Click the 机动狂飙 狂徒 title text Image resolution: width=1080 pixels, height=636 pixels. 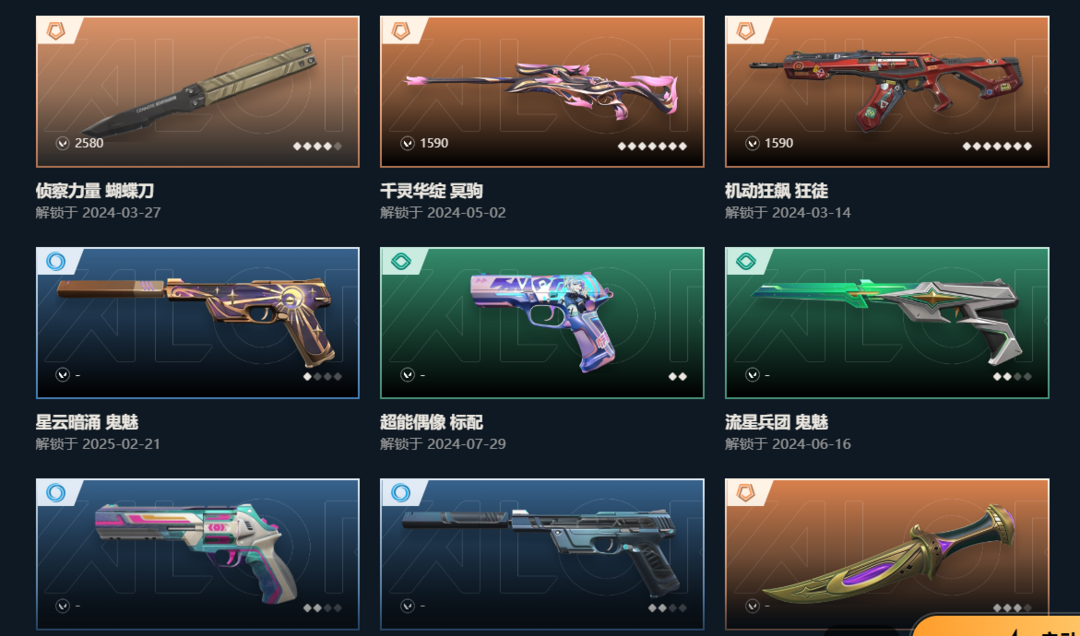(776, 190)
